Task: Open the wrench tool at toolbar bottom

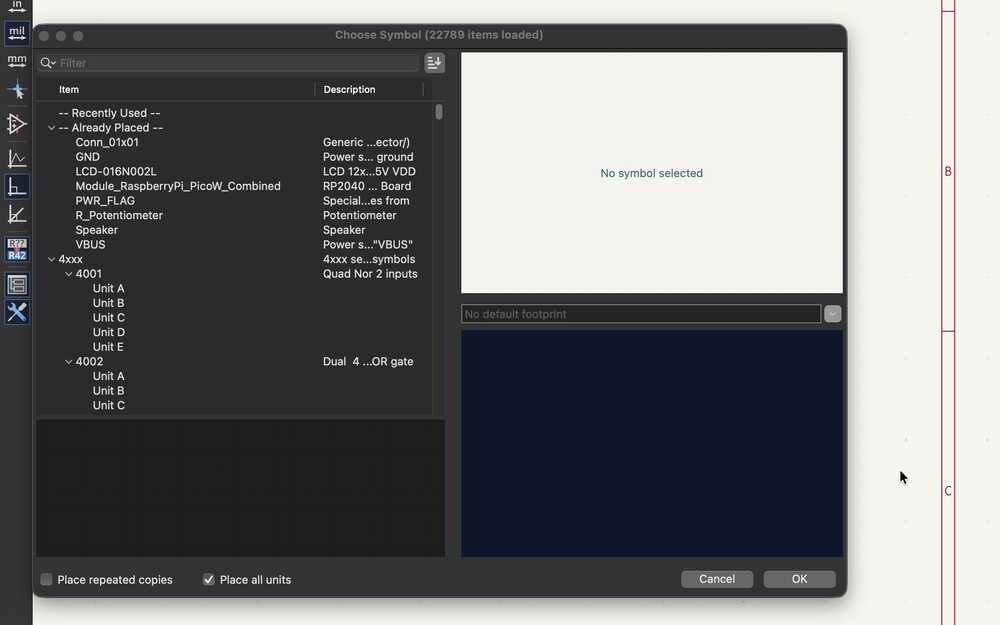Action: pos(16,311)
